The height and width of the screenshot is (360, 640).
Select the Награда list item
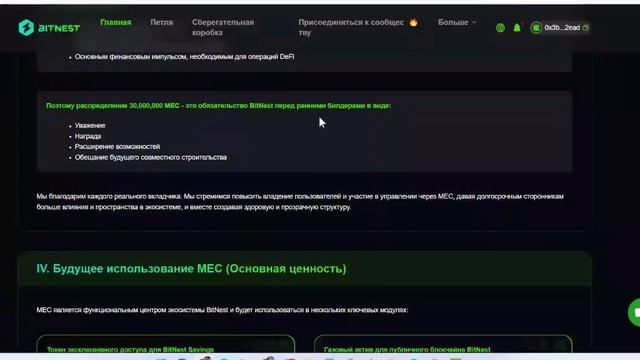[x=88, y=136]
